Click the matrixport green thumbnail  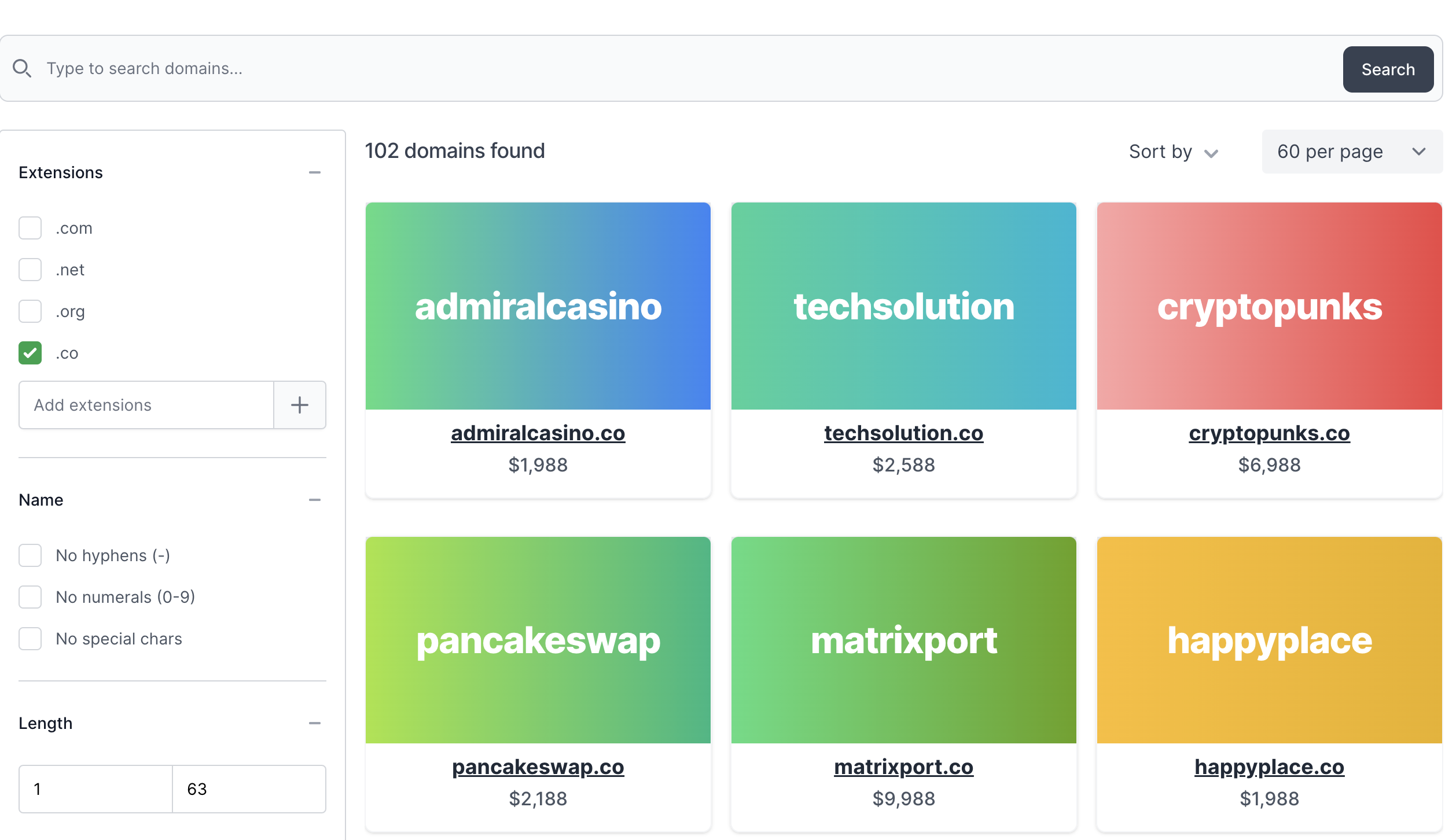pyautogui.click(x=903, y=640)
